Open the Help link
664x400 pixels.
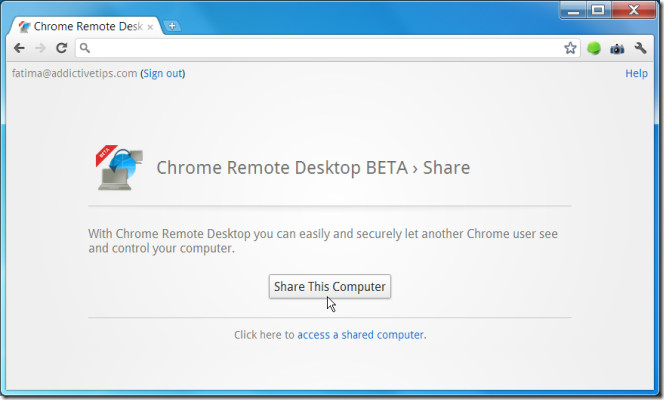(x=636, y=73)
